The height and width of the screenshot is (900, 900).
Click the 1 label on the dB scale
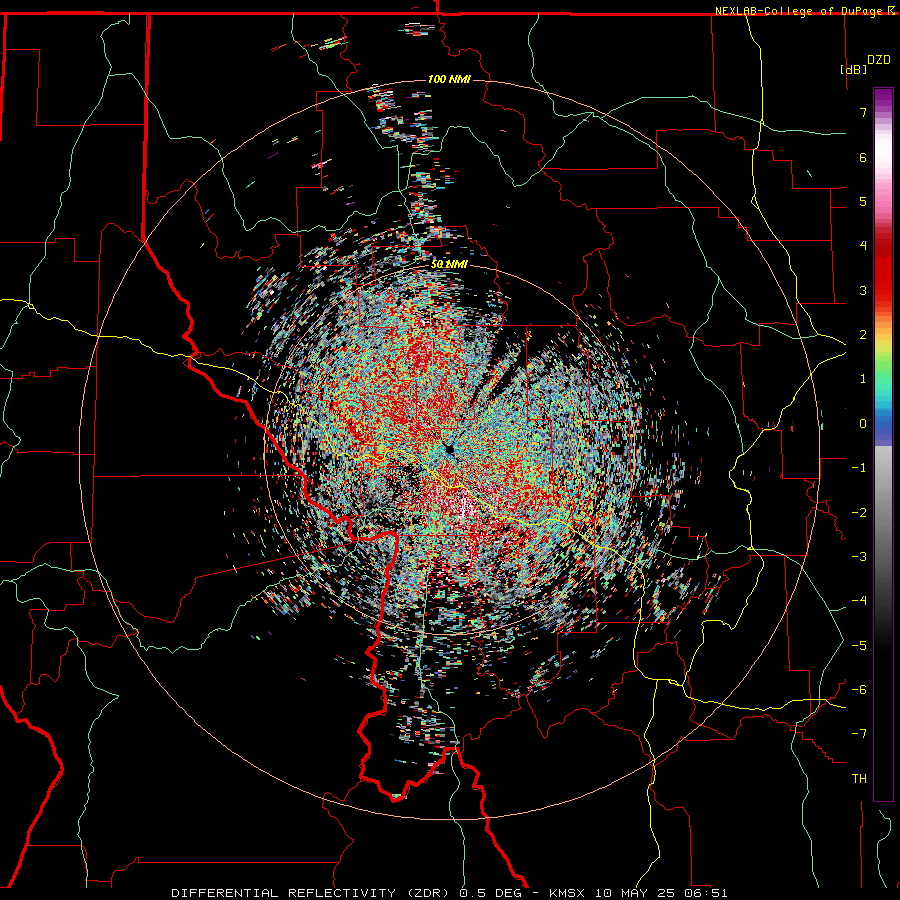click(x=863, y=379)
